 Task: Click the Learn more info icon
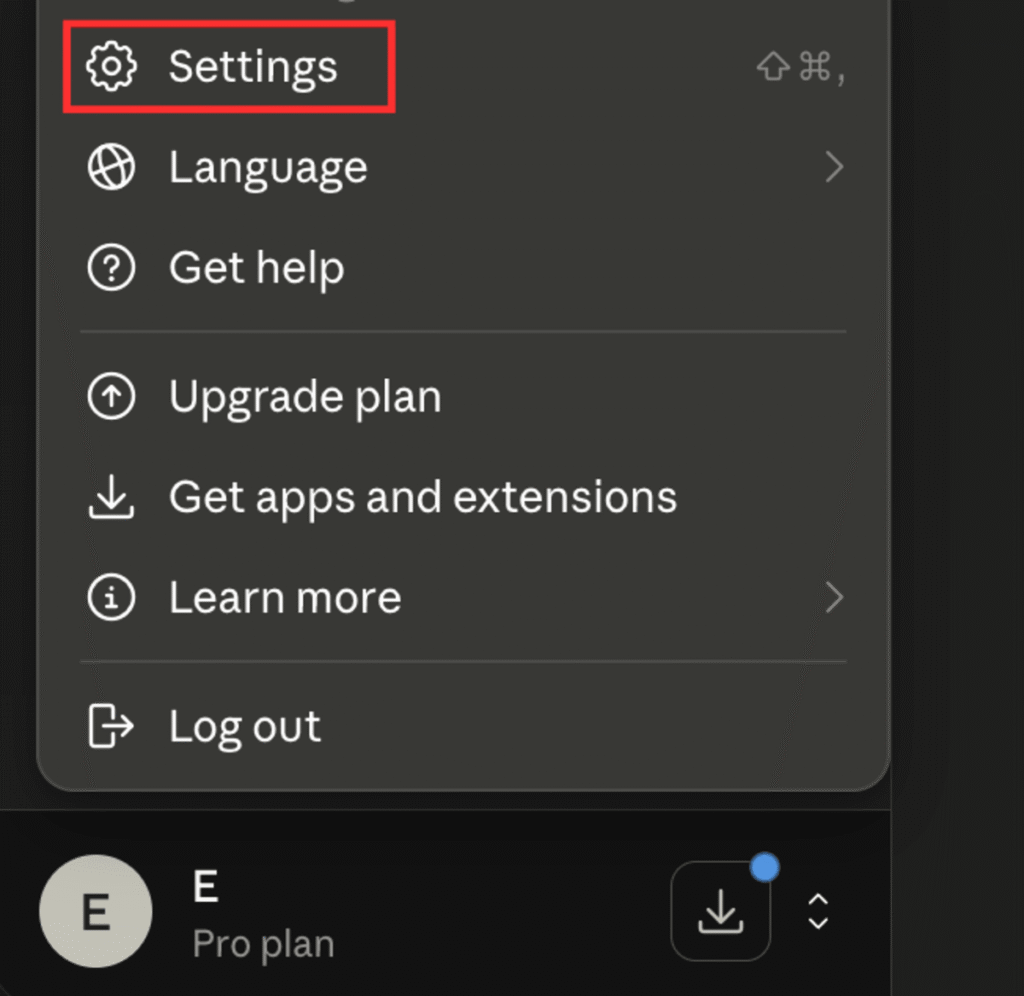click(x=112, y=597)
